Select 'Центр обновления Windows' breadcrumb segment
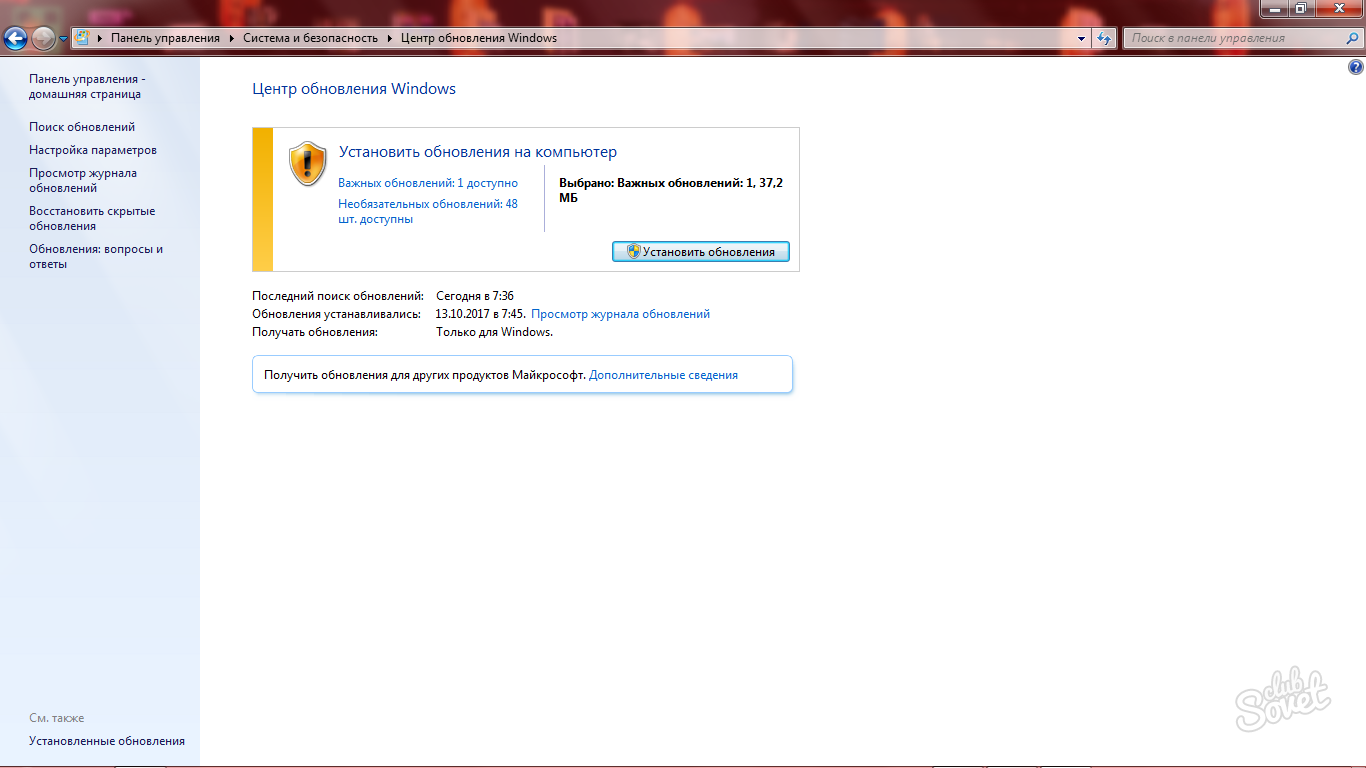Screen dimensions: 1366x768 tap(478, 38)
